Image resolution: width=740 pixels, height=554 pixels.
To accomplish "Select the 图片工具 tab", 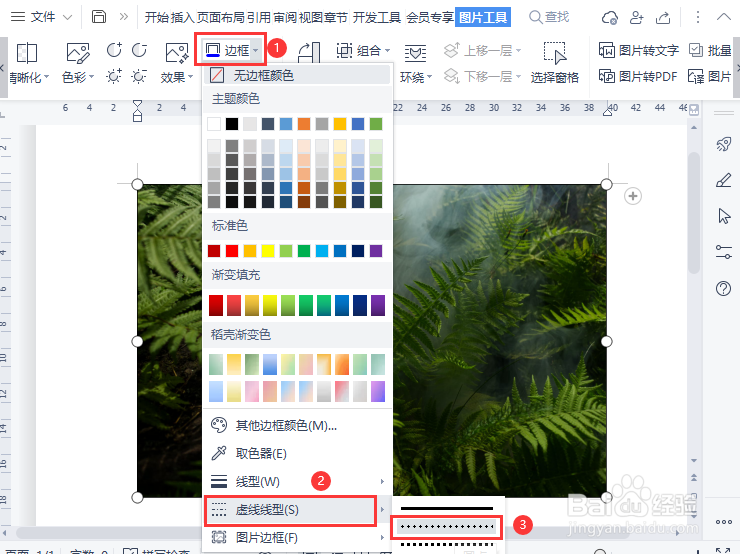I will [x=483, y=17].
